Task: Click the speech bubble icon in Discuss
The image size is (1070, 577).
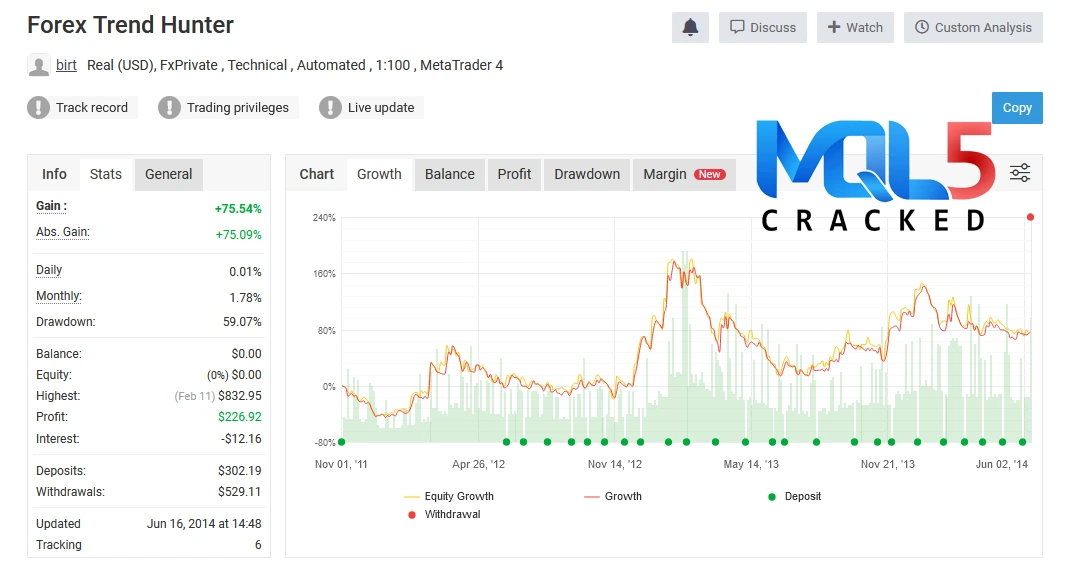Action: tap(737, 27)
